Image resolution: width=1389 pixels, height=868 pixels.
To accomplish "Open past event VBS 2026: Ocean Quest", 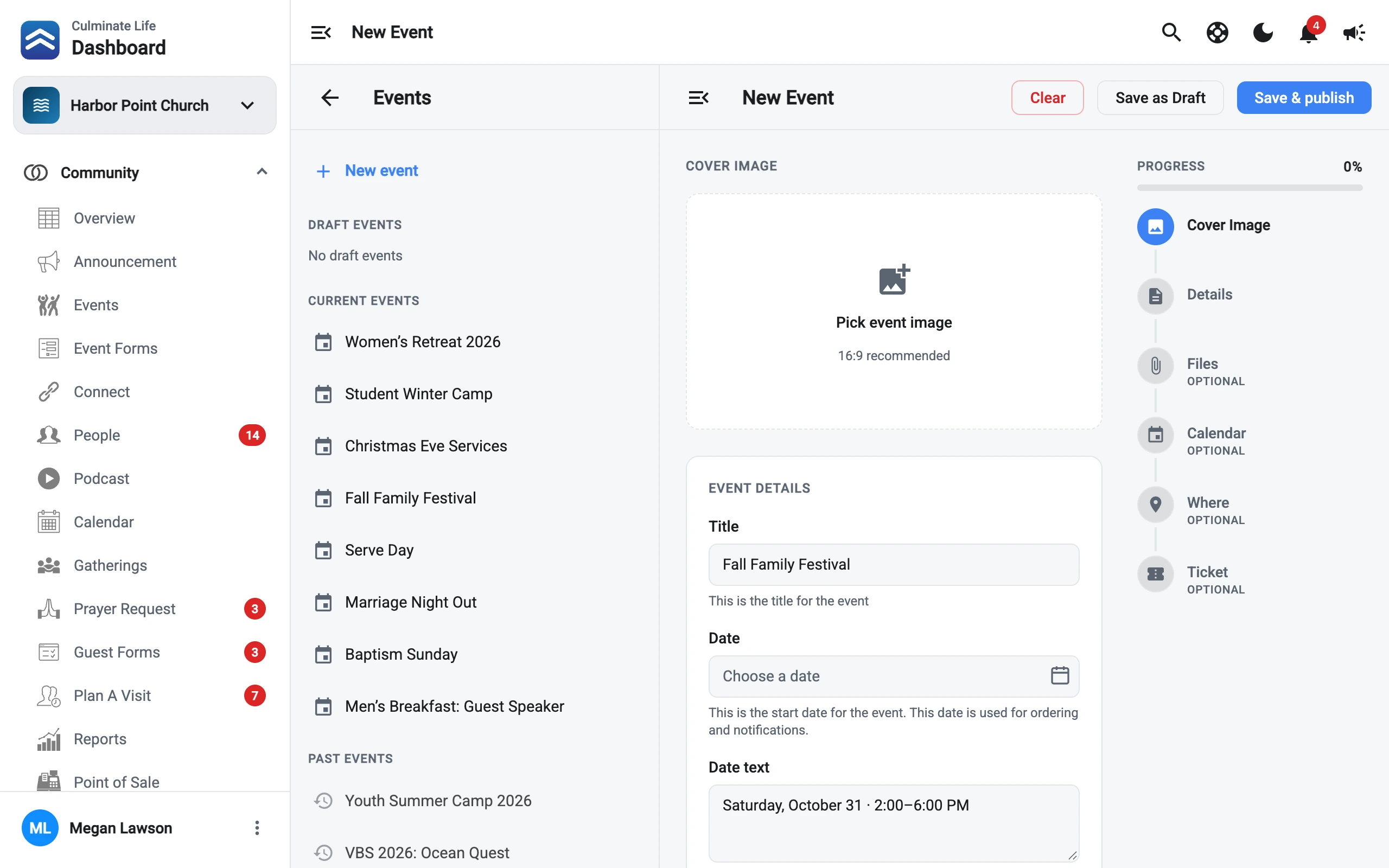I will click(474, 852).
